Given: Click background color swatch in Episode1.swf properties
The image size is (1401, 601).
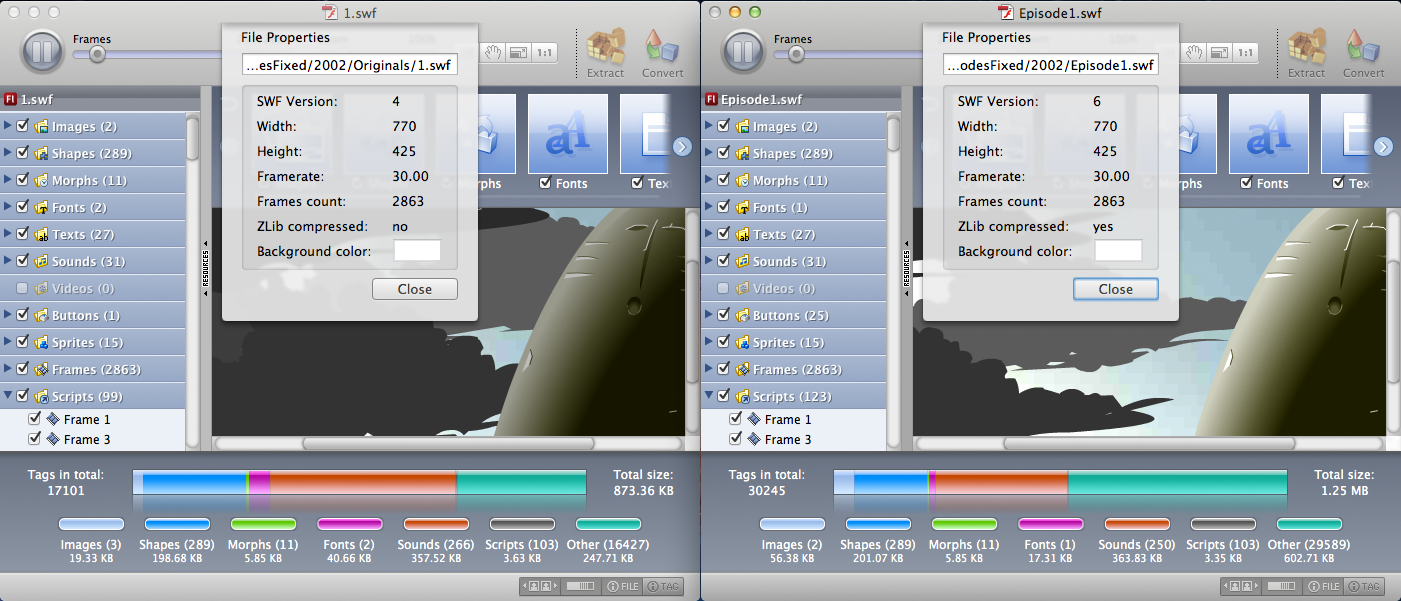Looking at the screenshot, I should pyautogui.click(x=1118, y=251).
